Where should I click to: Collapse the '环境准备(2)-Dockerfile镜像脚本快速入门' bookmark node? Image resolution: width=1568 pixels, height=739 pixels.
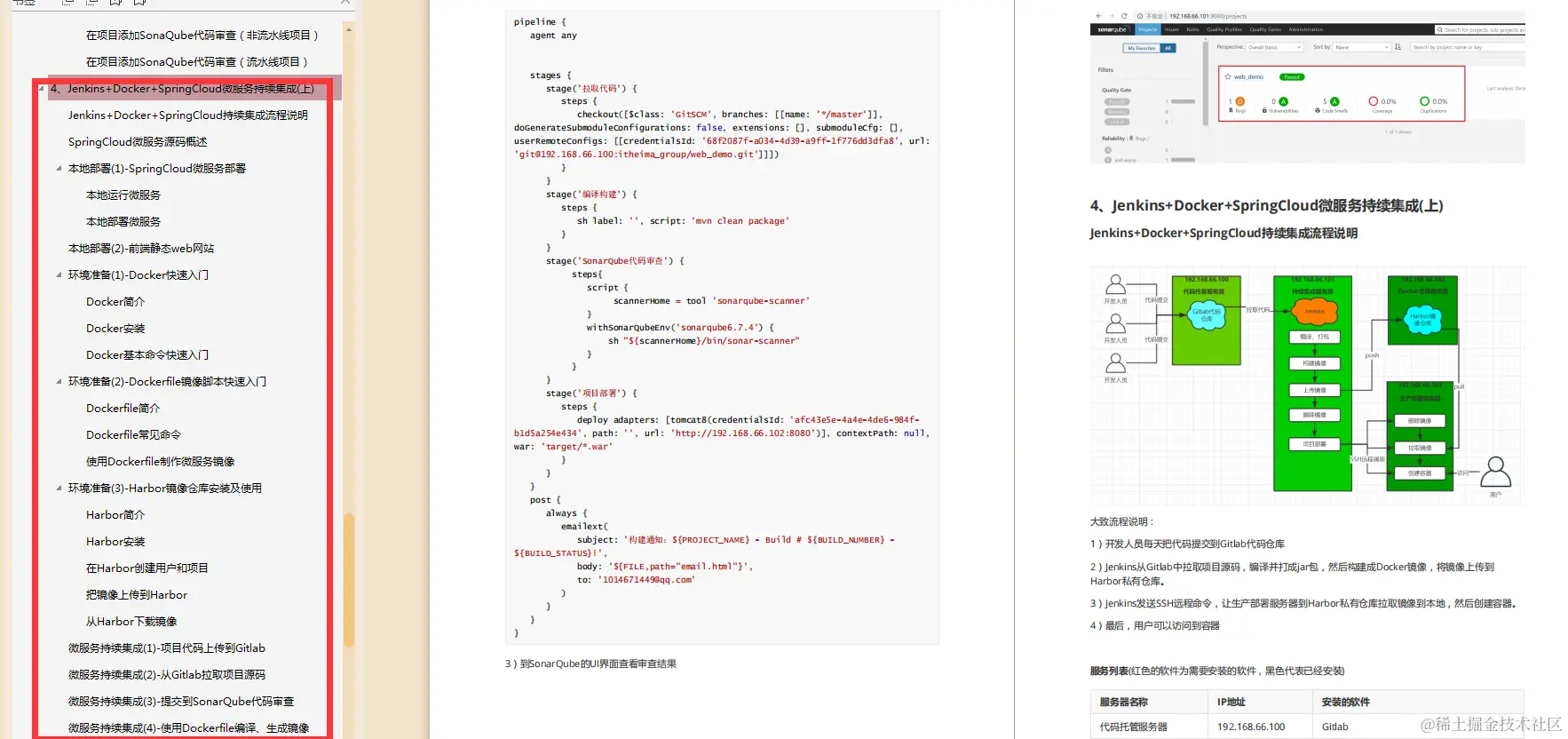click(59, 382)
